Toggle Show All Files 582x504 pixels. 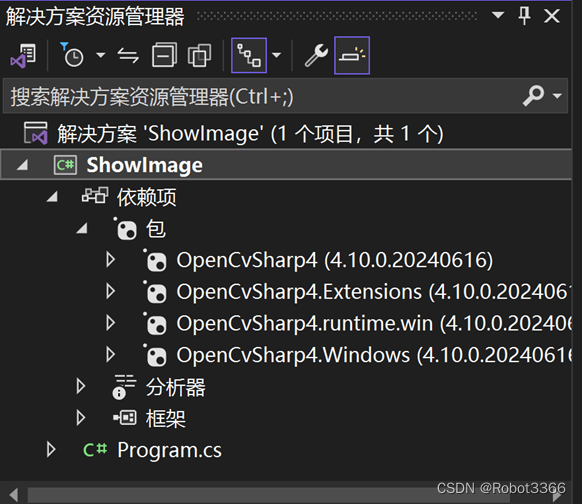[199, 55]
